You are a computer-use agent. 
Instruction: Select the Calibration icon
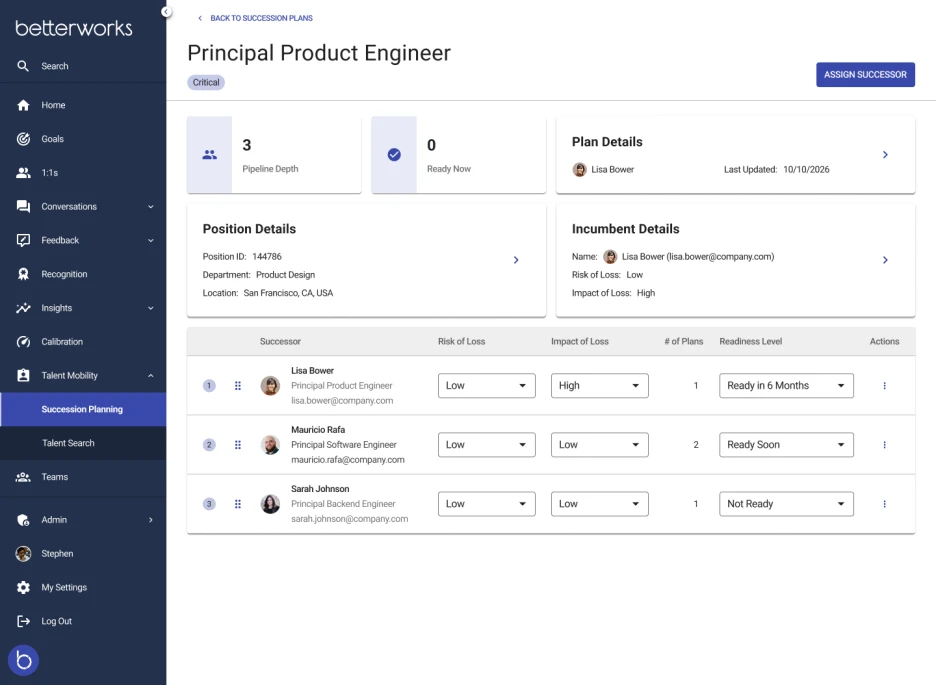click(x=22, y=341)
